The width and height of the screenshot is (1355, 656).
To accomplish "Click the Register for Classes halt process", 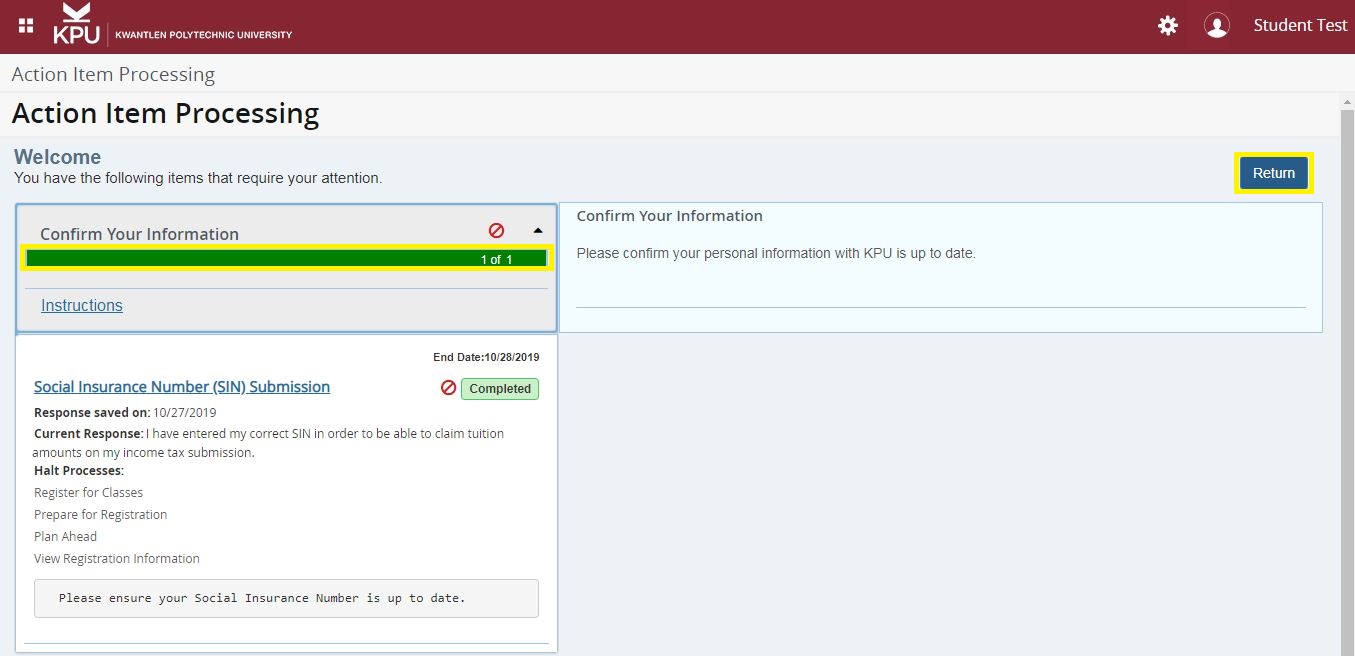I will click(88, 492).
